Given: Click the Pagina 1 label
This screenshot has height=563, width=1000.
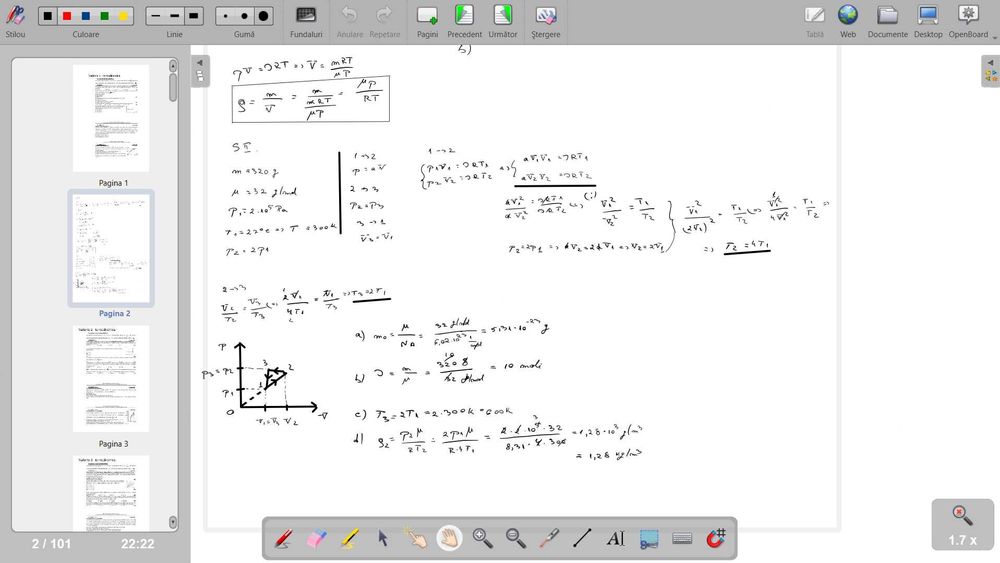Looking at the screenshot, I should point(113,183).
